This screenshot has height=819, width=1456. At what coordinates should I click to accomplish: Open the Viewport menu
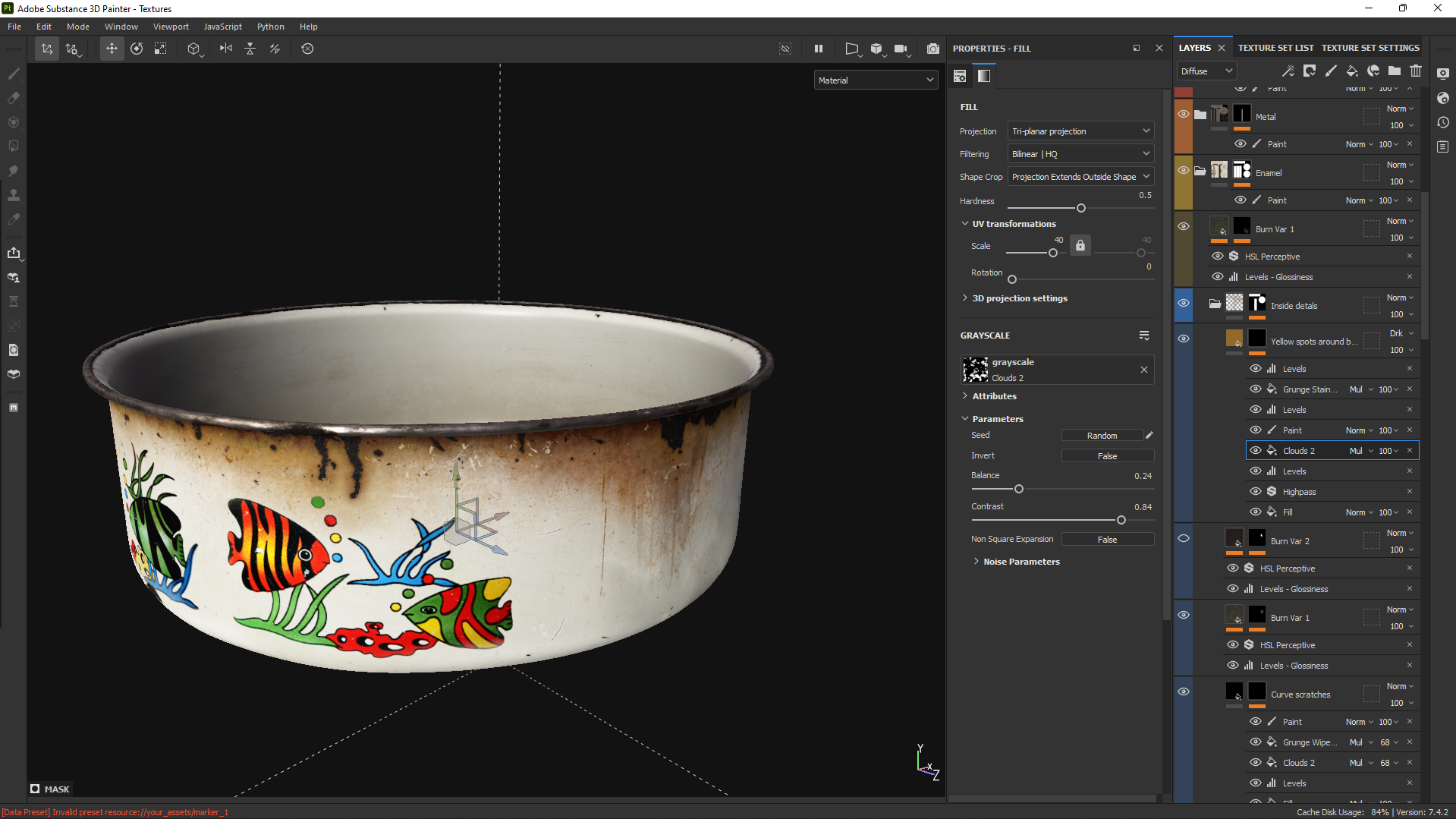pos(171,27)
